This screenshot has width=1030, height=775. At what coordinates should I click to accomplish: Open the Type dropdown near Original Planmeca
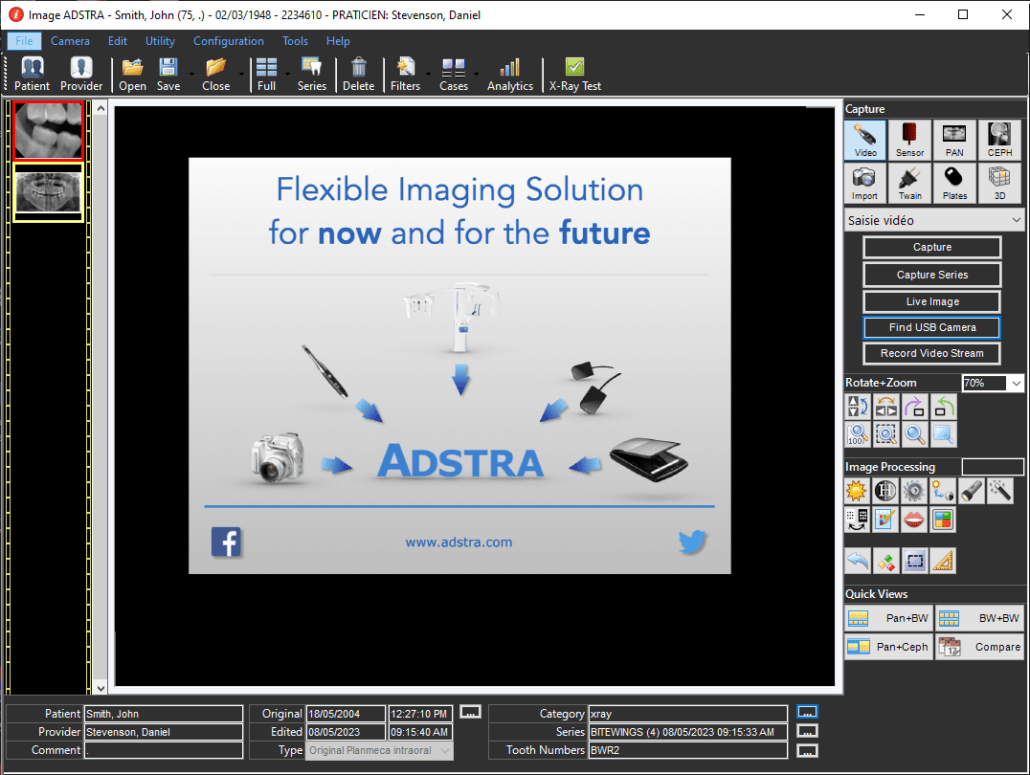pos(447,750)
